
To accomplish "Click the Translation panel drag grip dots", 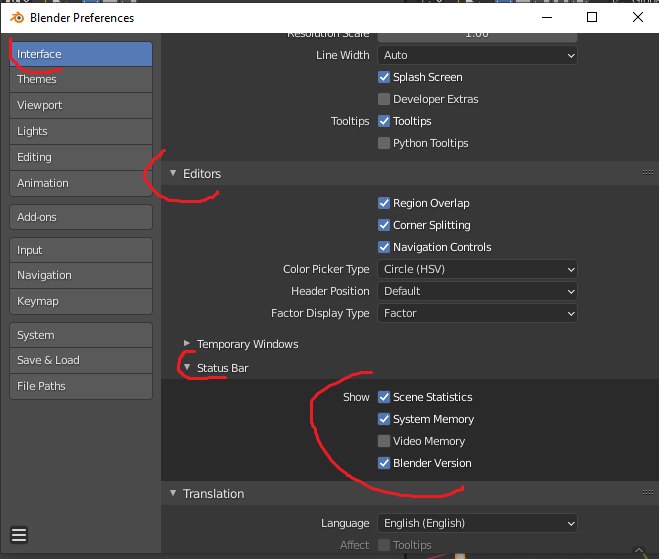I will pos(648,493).
